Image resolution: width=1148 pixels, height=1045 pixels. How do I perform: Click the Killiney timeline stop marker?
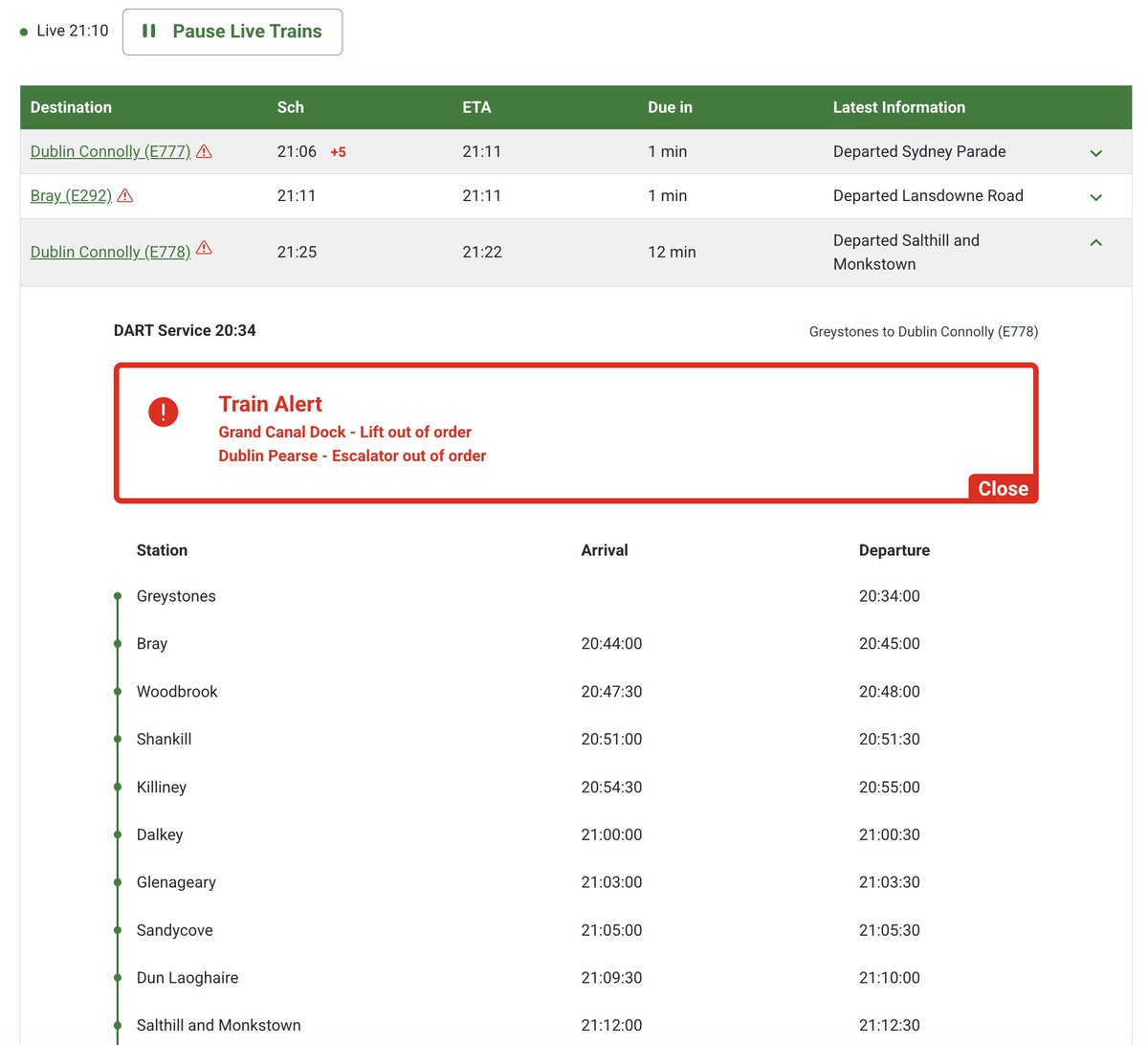pyautogui.click(x=118, y=787)
